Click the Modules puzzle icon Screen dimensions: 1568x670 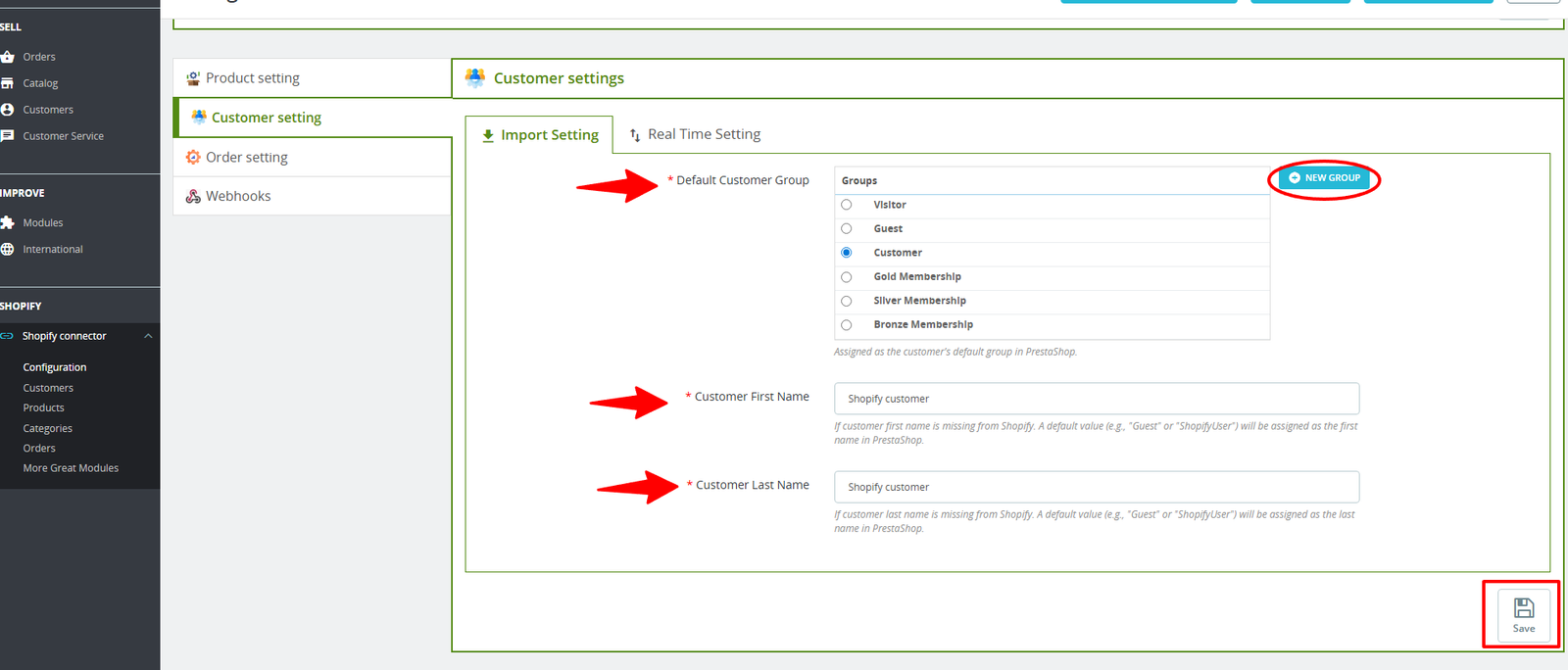(x=7, y=222)
